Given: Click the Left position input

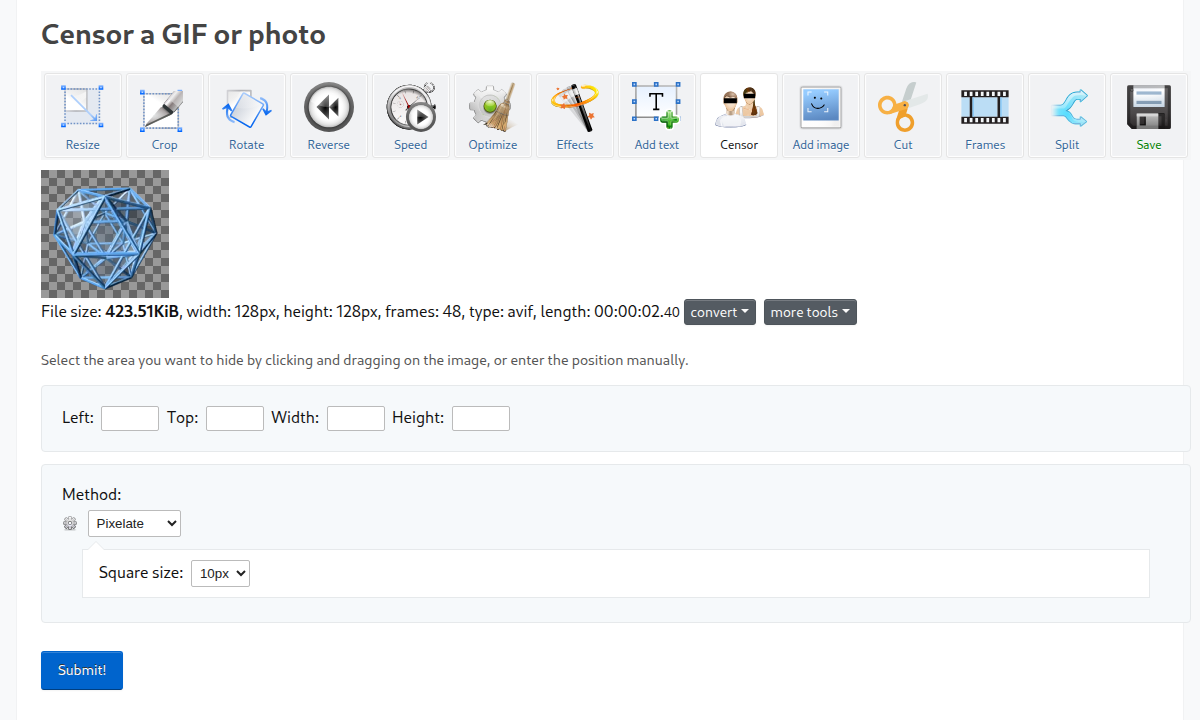Looking at the screenshot, I should coord(130,418).
